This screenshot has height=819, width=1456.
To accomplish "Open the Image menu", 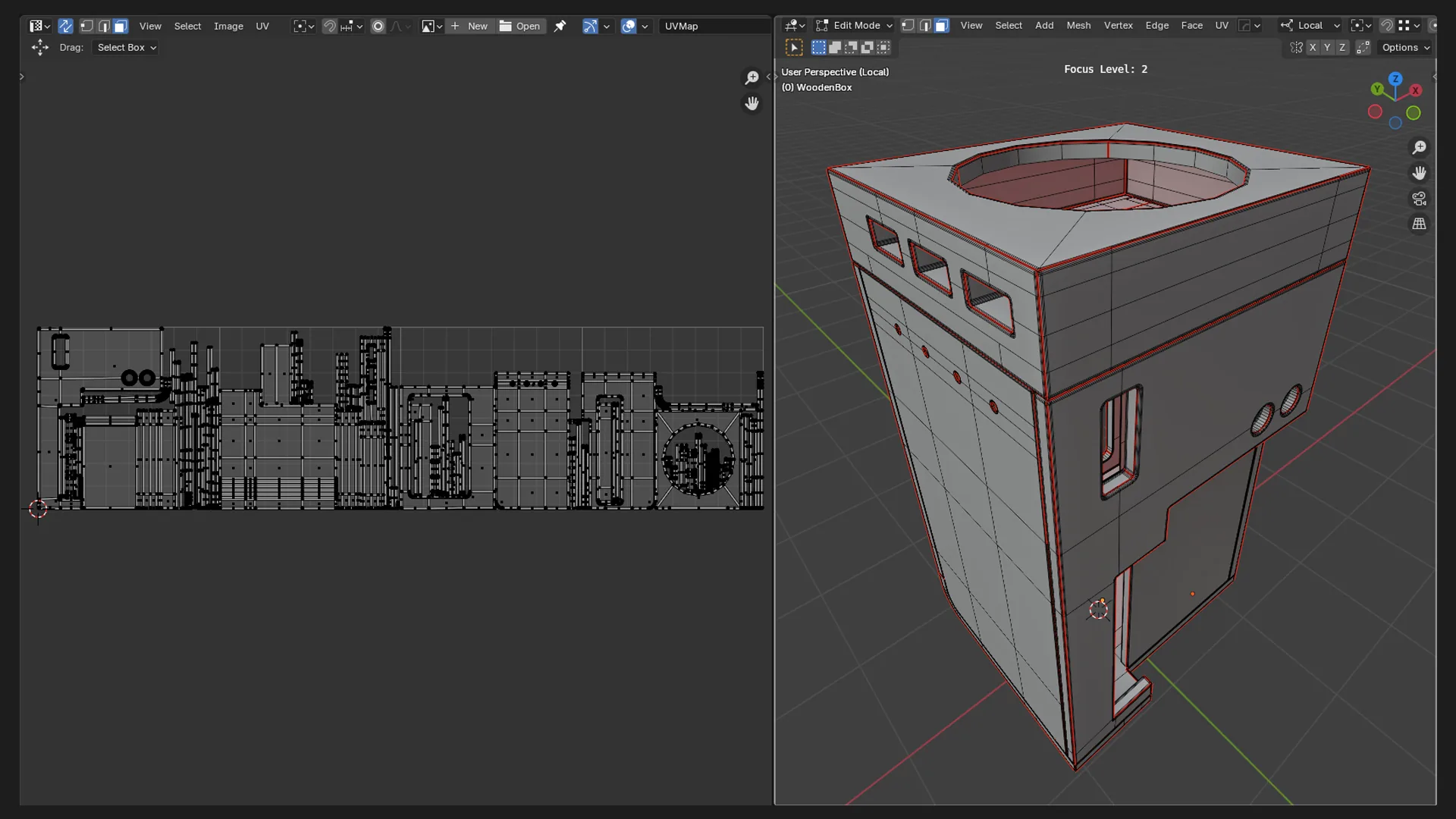I will pyautogui.click(x=228, y=26).
